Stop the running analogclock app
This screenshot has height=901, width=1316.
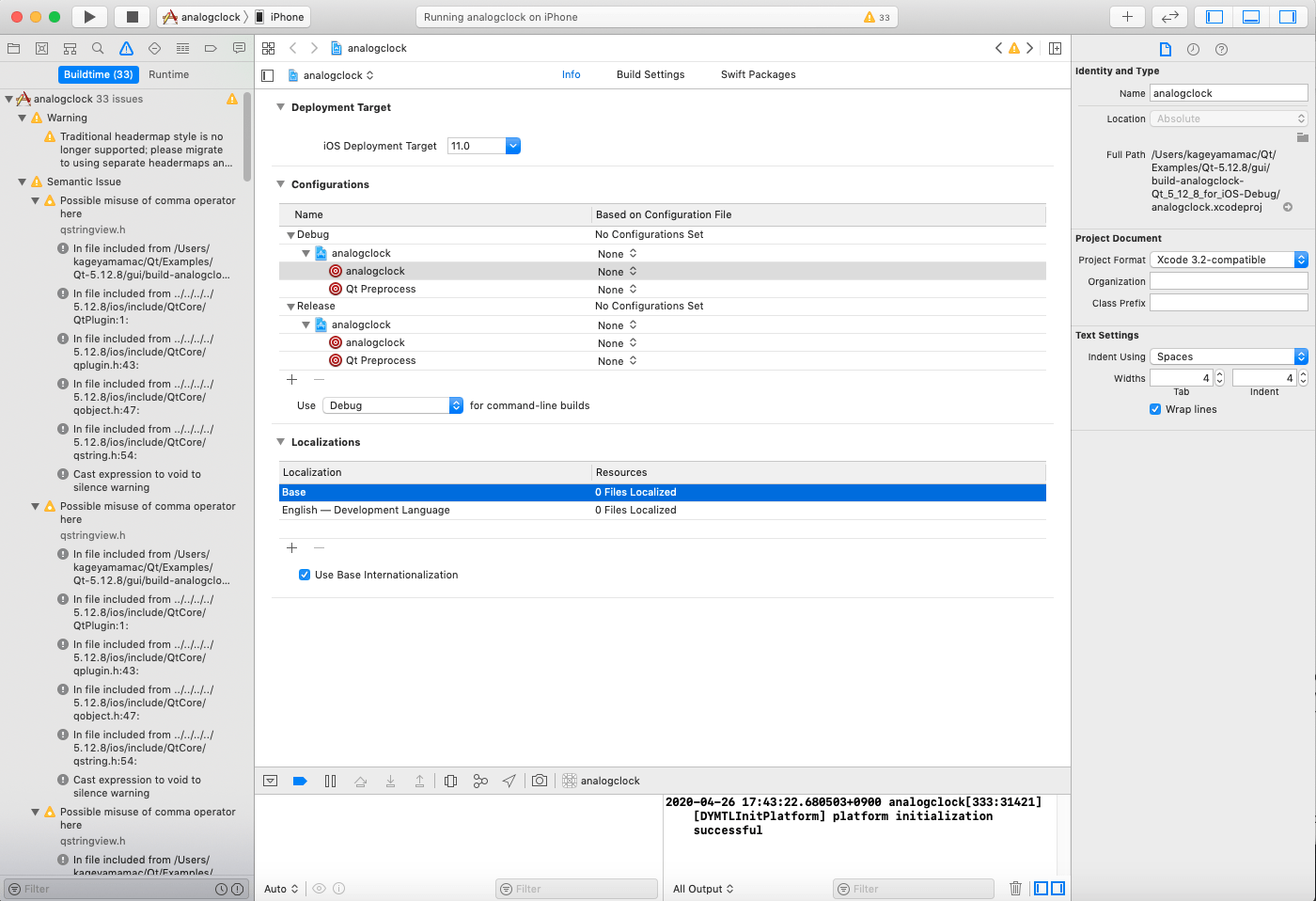coord(133,17)
